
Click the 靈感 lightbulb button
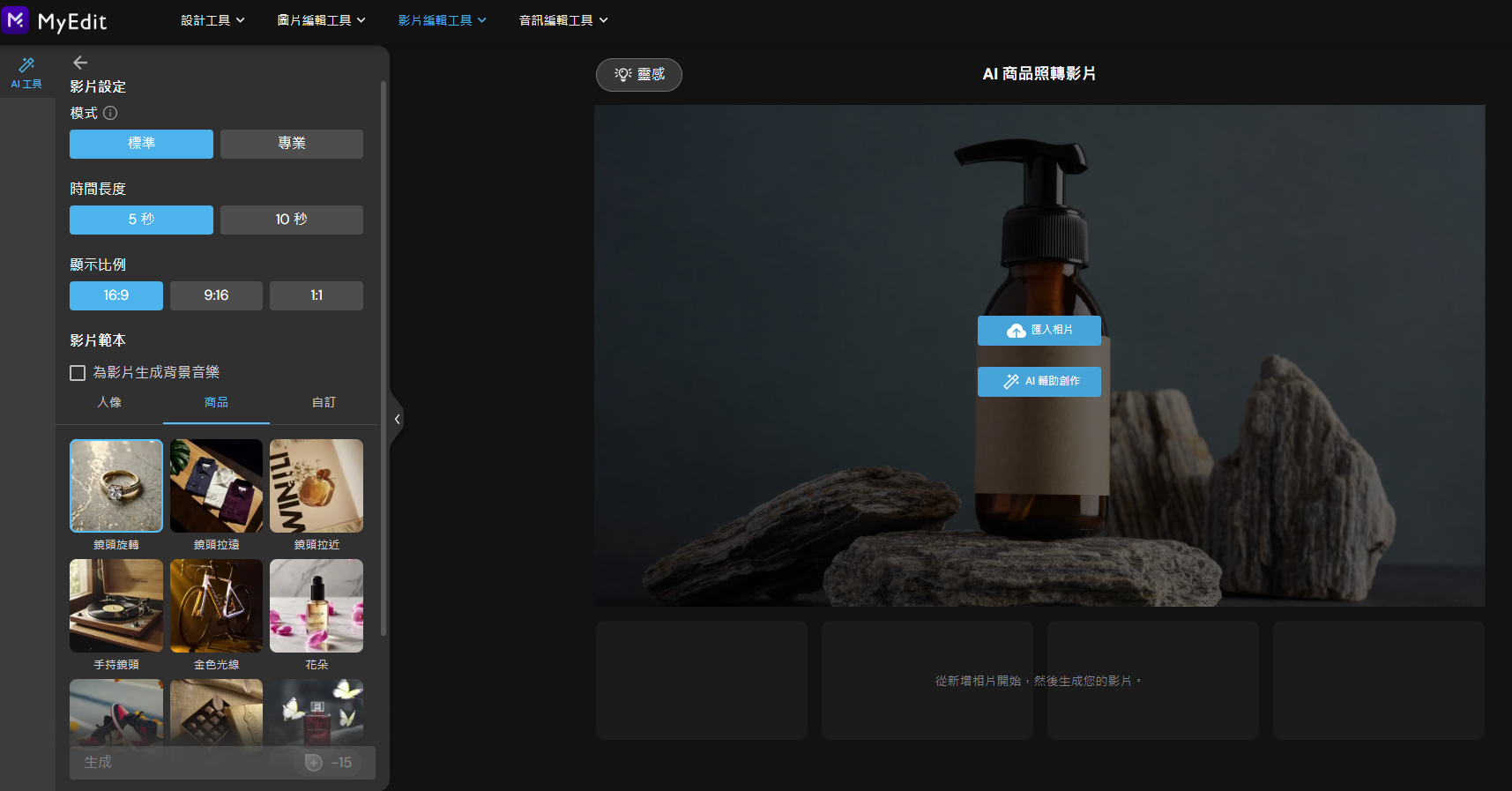coord(639,75)
